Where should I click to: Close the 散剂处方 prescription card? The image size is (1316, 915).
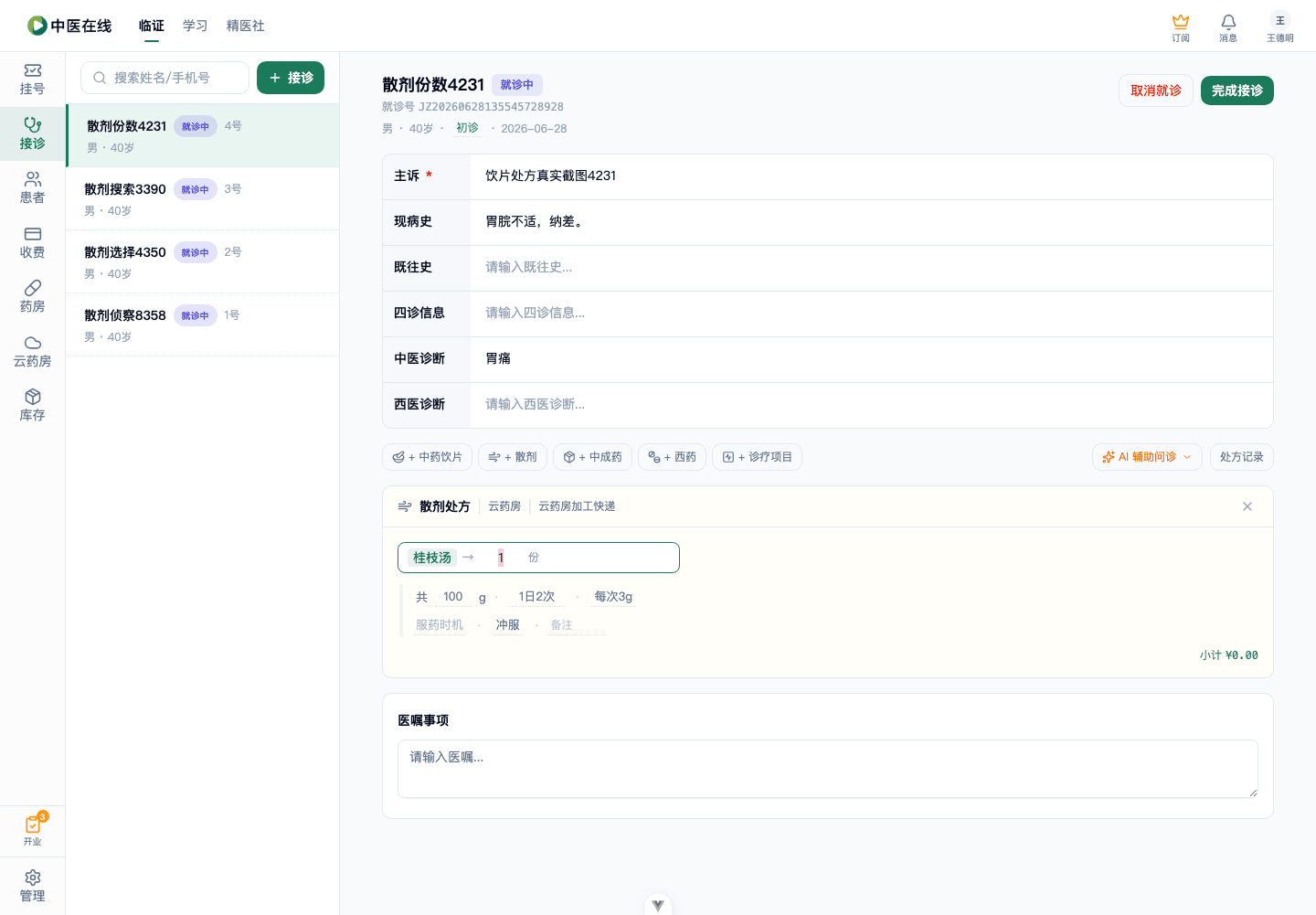tap(1247, 506)
